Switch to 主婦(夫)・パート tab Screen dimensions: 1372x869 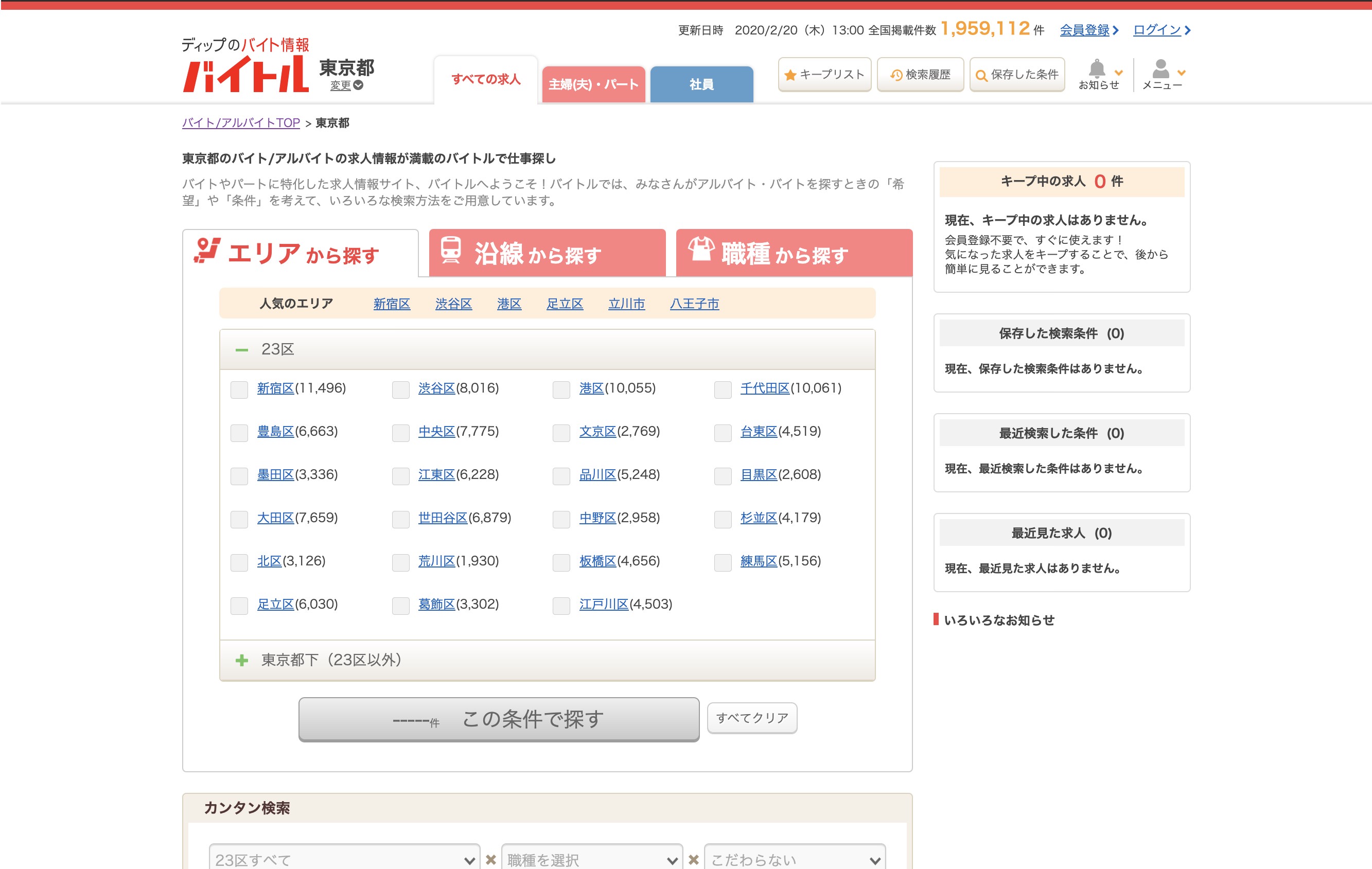tap(593, 84)
